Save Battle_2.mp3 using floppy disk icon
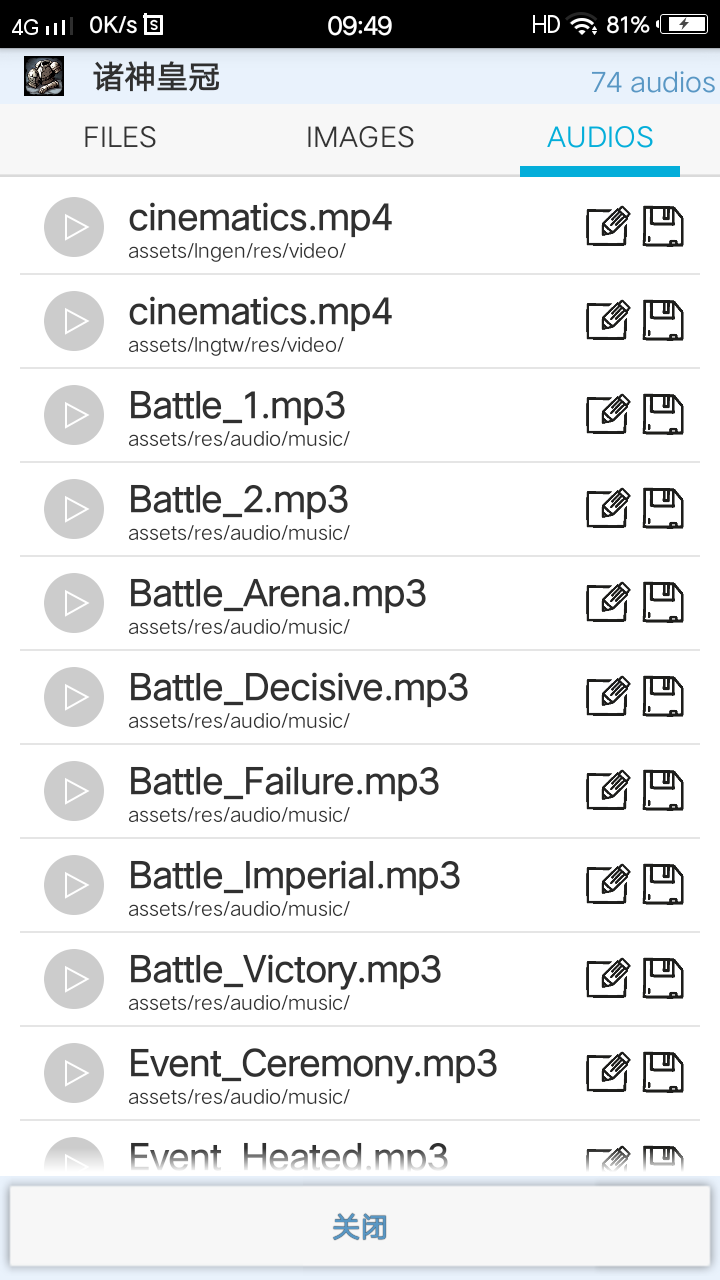The width and height of the screenshot is (720, 1280). 662,509
